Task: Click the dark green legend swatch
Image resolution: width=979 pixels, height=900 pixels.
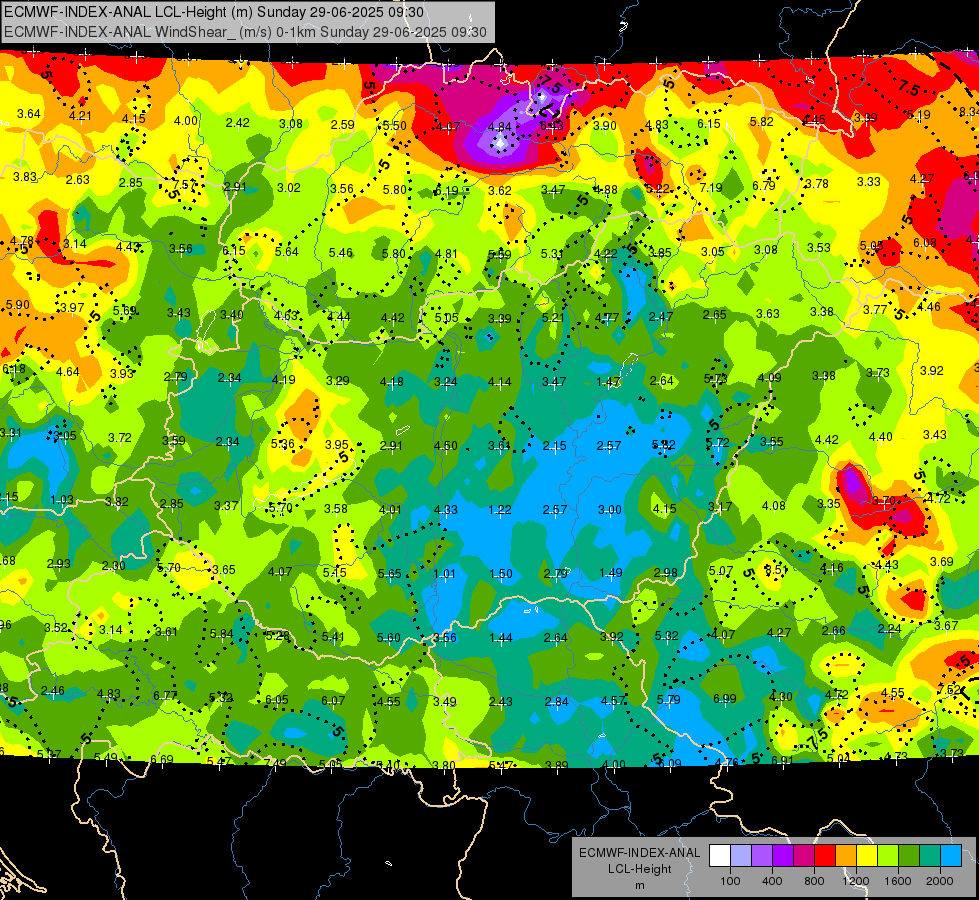Action: point(908,856)
